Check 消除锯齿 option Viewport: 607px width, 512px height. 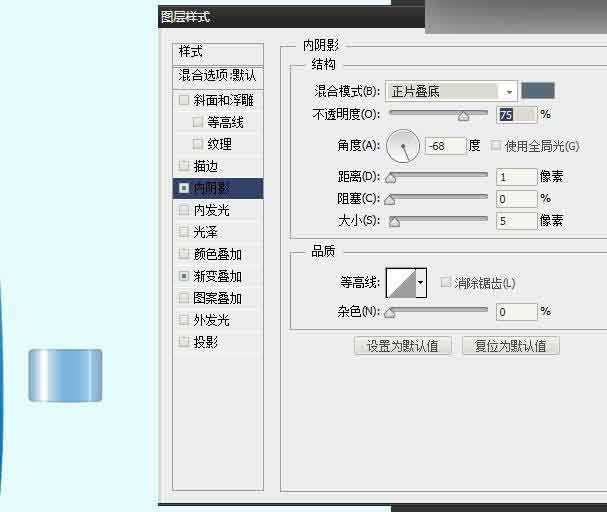(446, 283)
